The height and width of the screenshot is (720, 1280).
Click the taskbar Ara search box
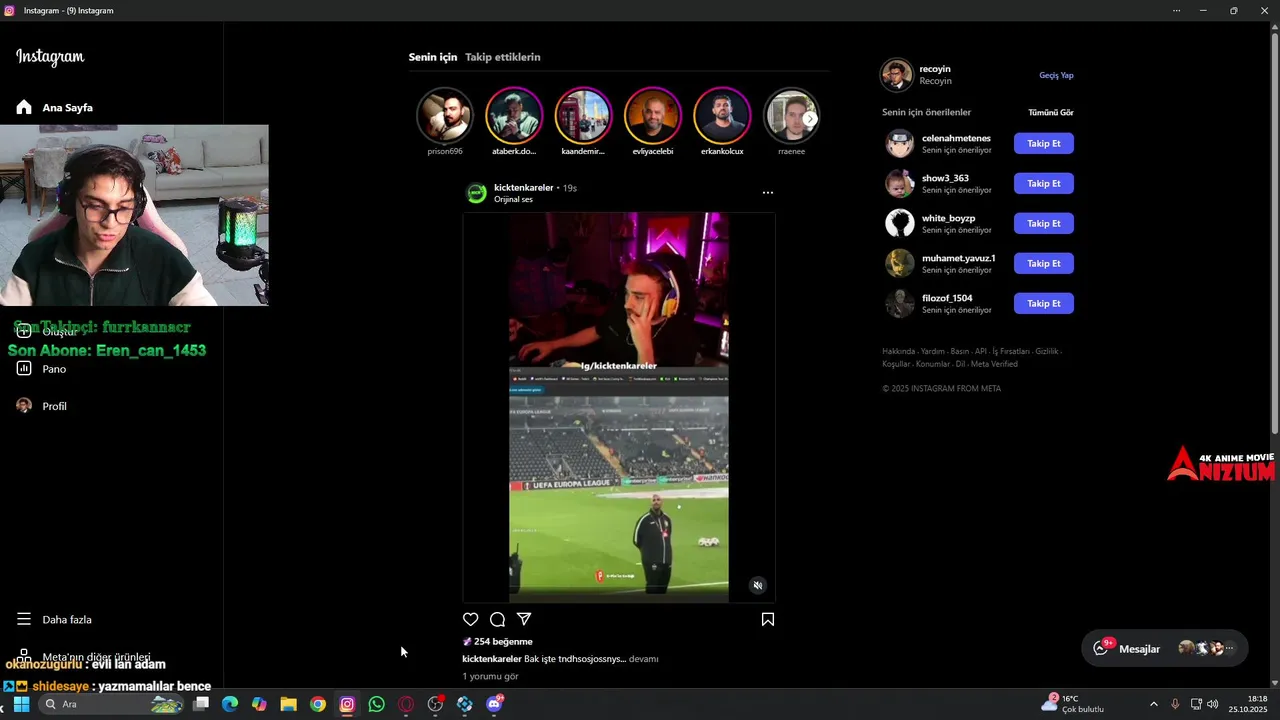[110, 704]
